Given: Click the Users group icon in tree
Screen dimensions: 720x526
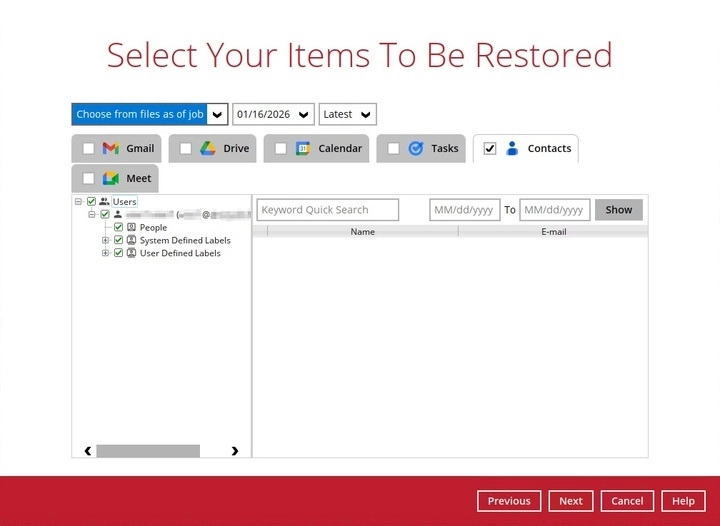Looking at the screenshot, I should tap(104, 201).
